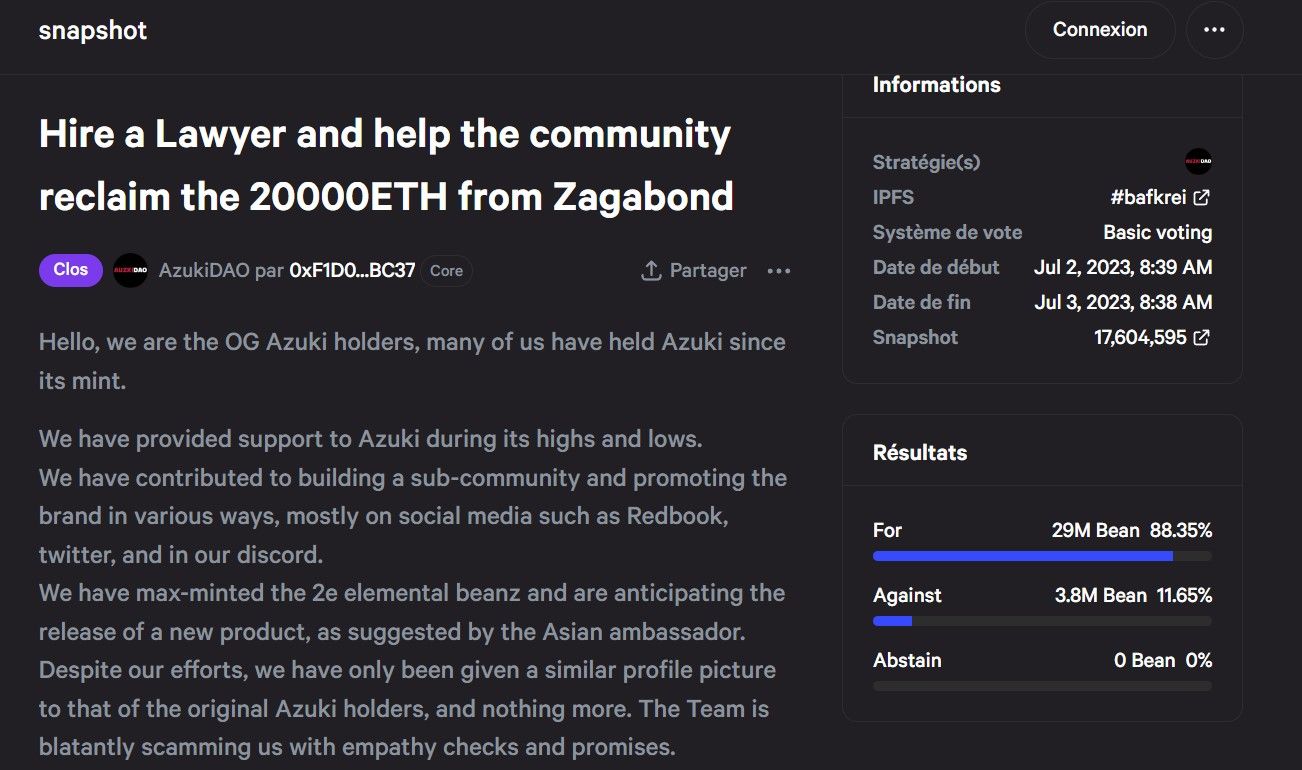The image size is (1302, 770).
Task: Click the Partager share icon
Action: point(651,270)
